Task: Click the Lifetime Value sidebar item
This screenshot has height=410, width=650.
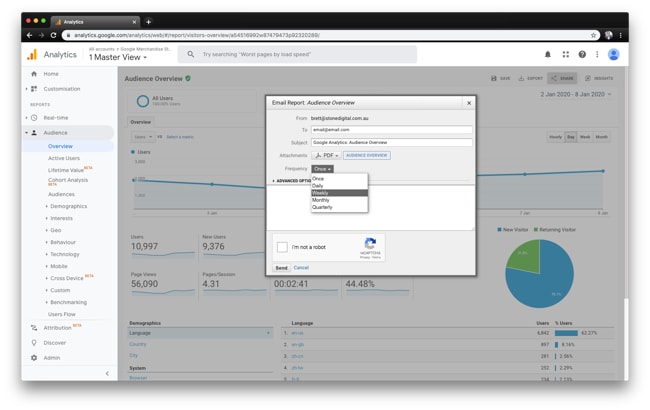Action: pyautogui.click(x=65, y=170)
